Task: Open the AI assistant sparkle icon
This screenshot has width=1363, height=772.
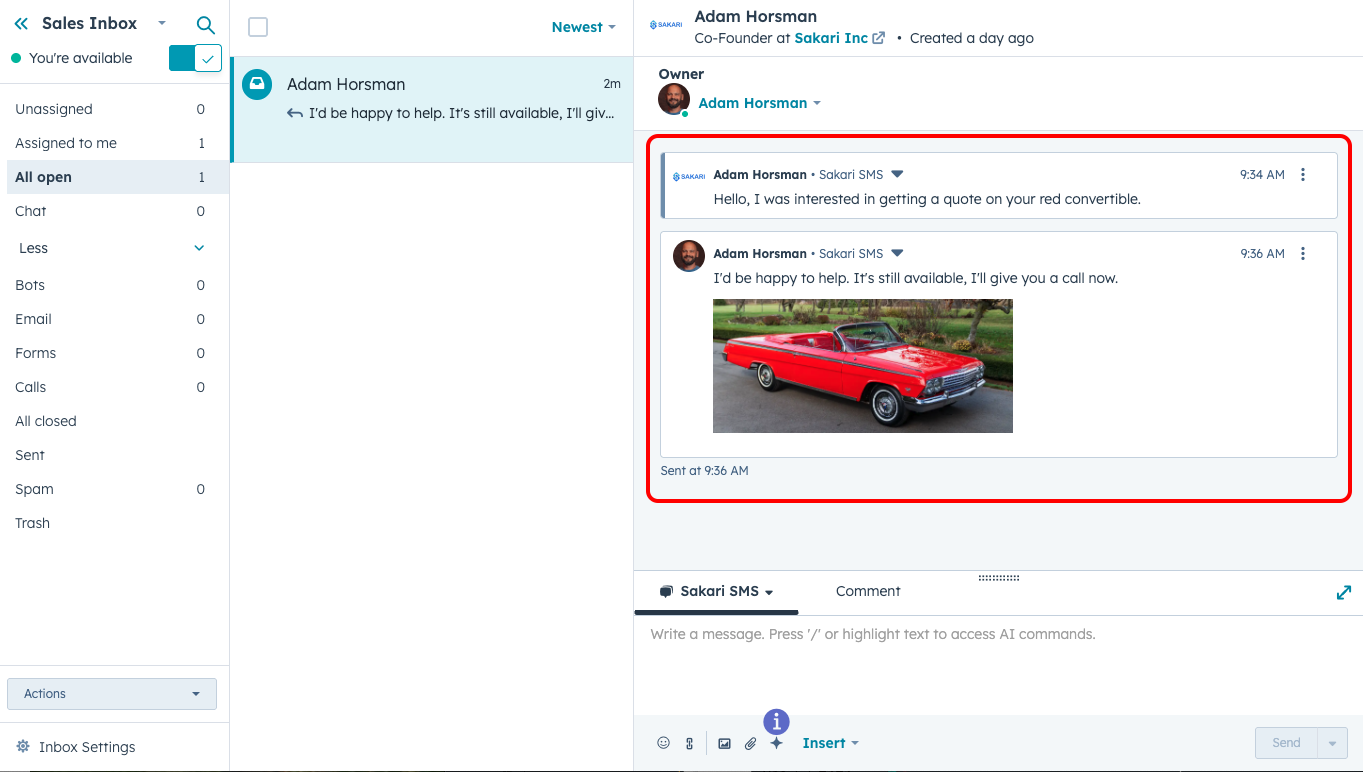Action: pos(776,743)
